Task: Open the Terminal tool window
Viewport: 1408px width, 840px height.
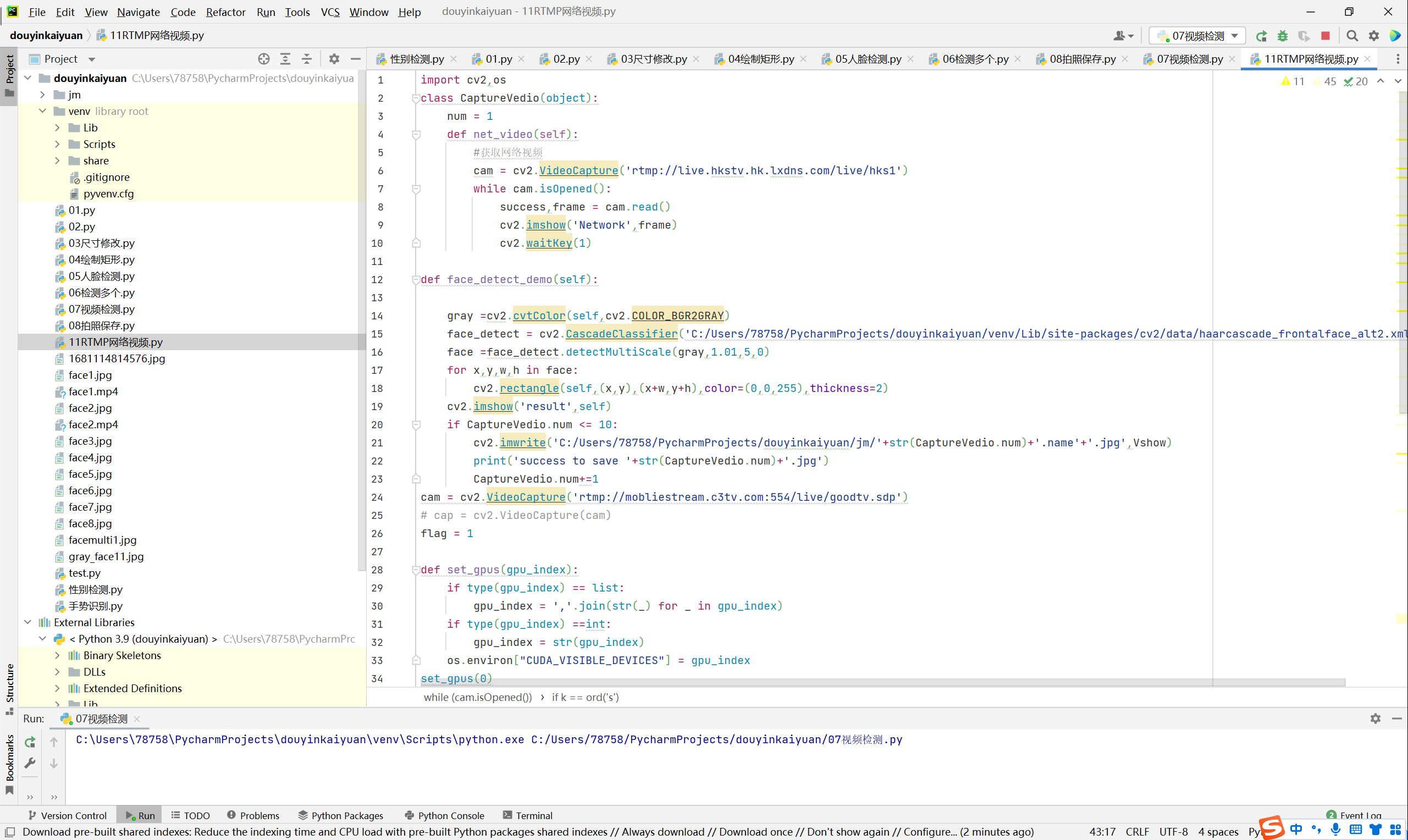Action: click(x=527, y=815)
